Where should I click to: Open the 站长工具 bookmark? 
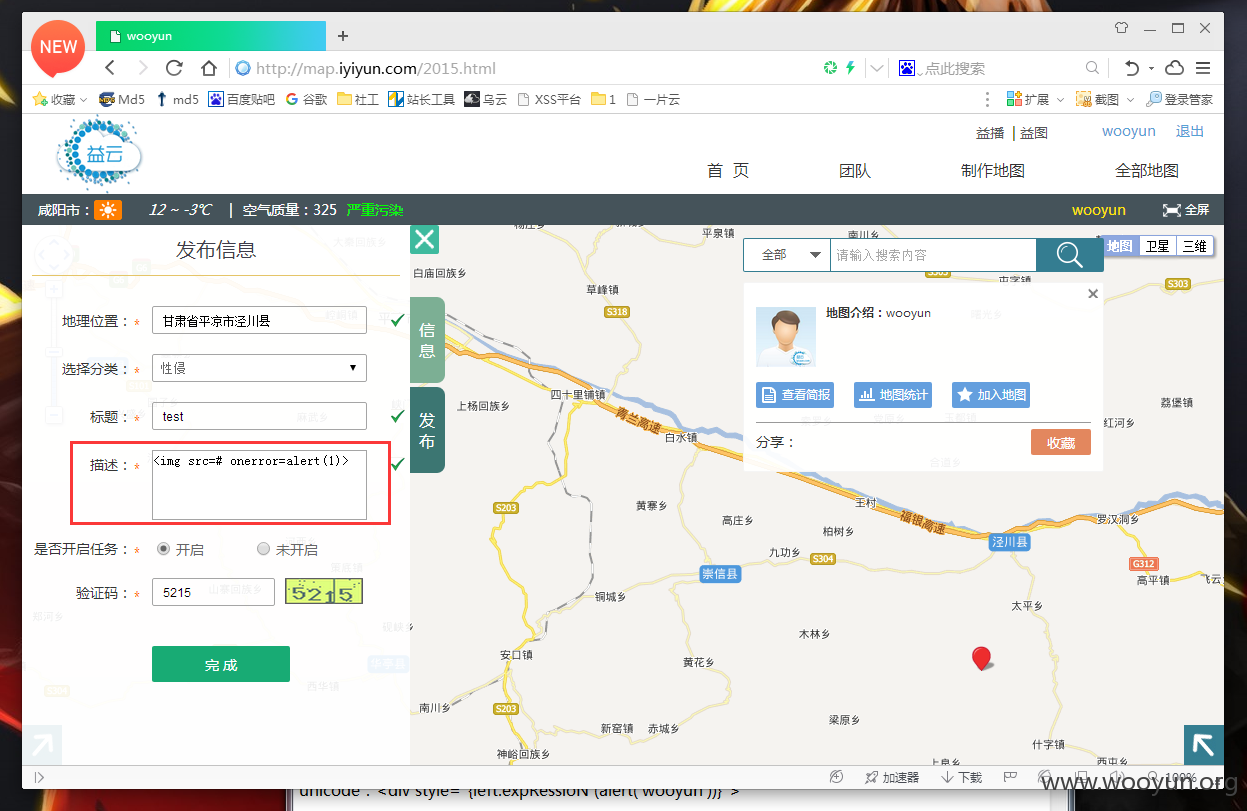pos(421,99)
